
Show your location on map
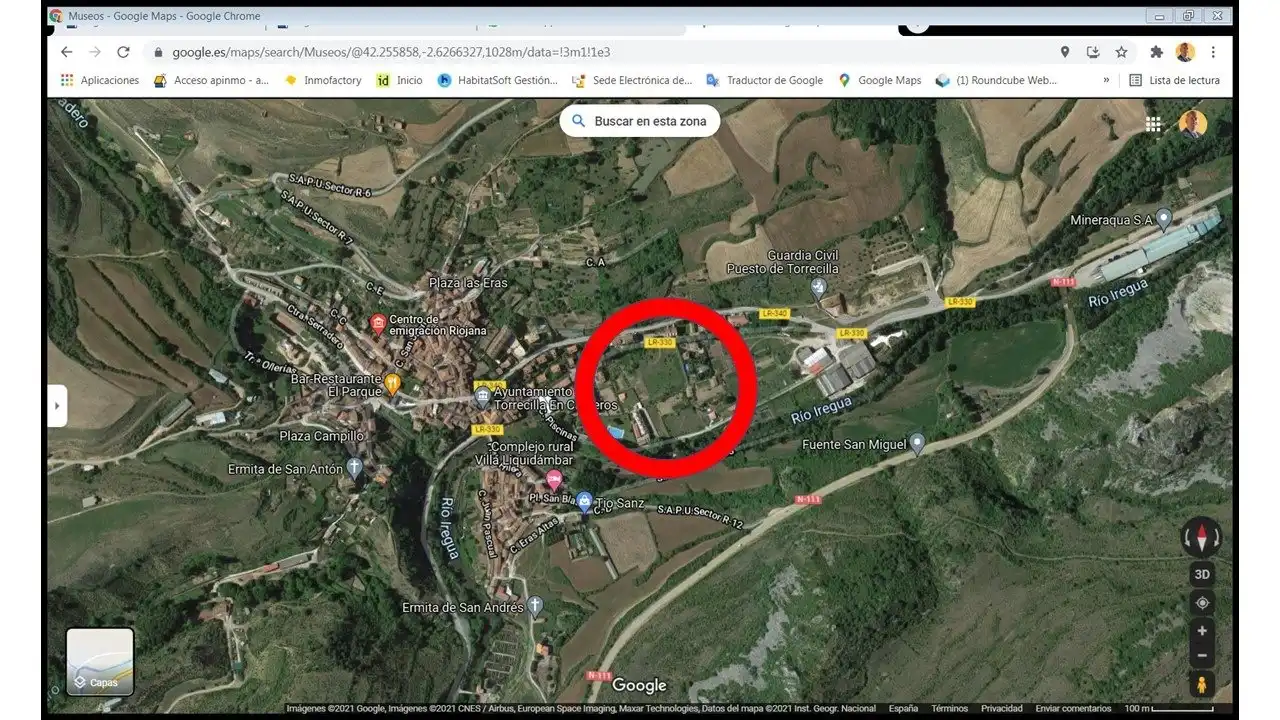coord(1202,603)
